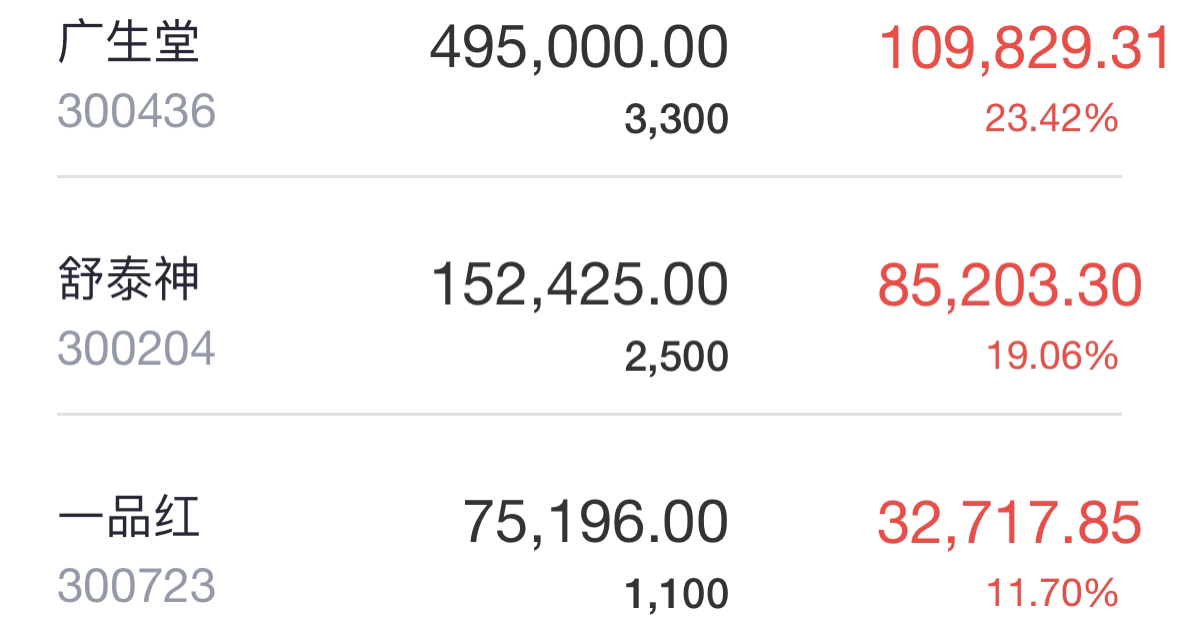1179x643 pixels.
Task: Select stock code 300436
Action: tap(137, 111)
